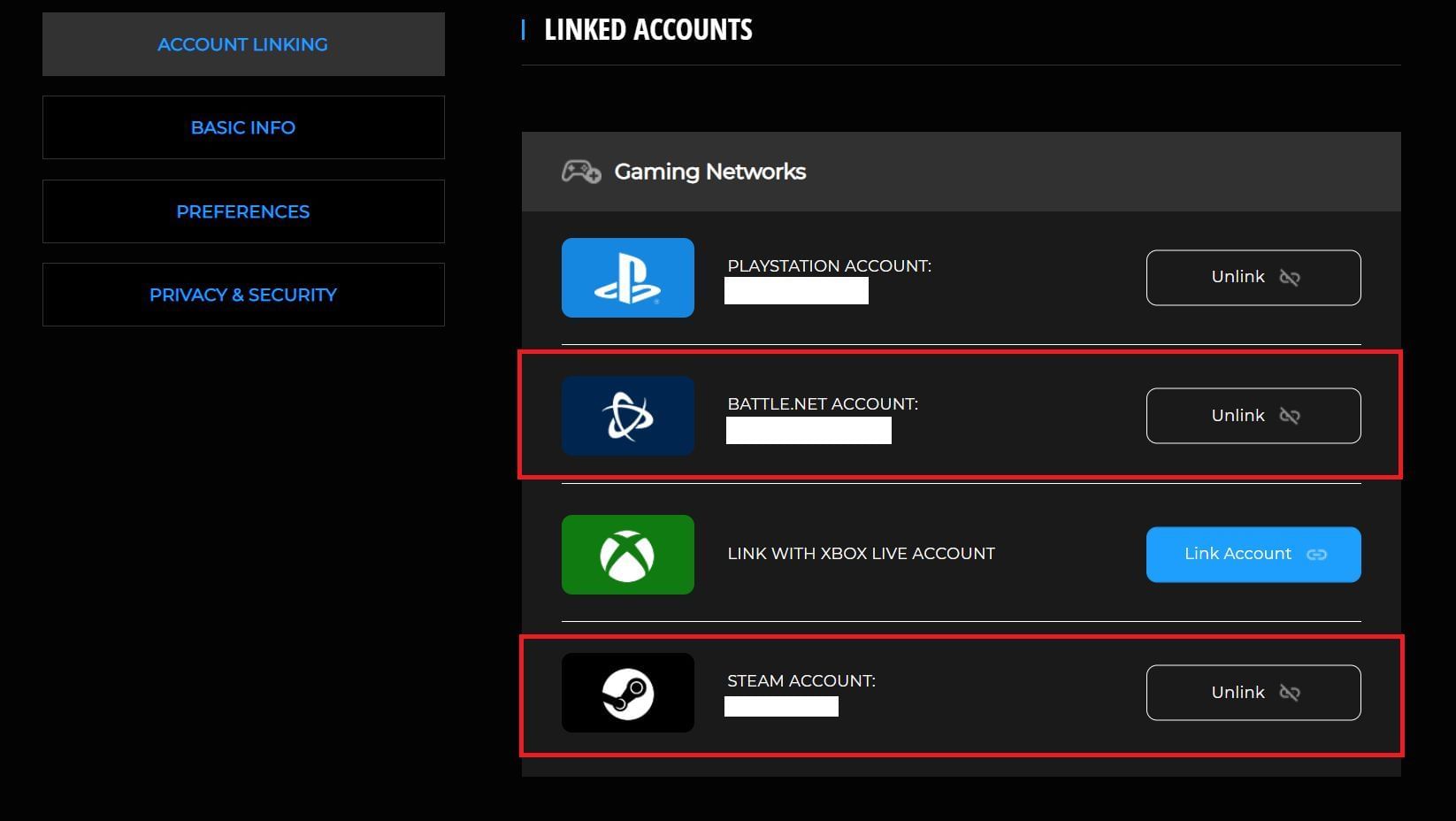Click the unlink icon beside PlayStation Unlink button
1456x821 pixels.
pyautogui.click(x=1290, y=277)
